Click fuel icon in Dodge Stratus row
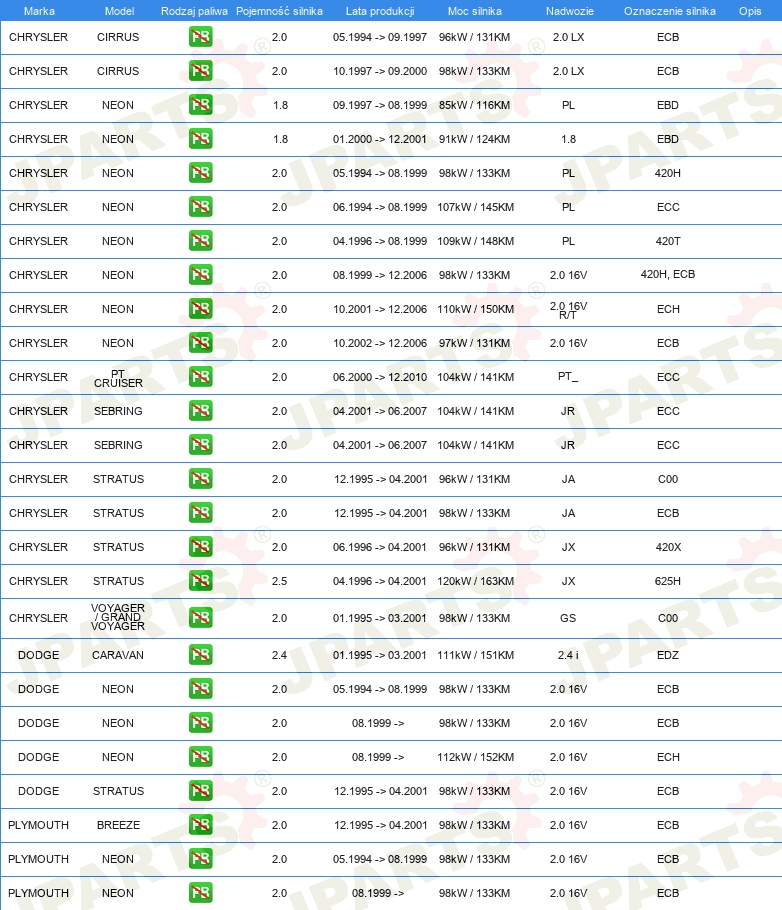 (200, 791)
